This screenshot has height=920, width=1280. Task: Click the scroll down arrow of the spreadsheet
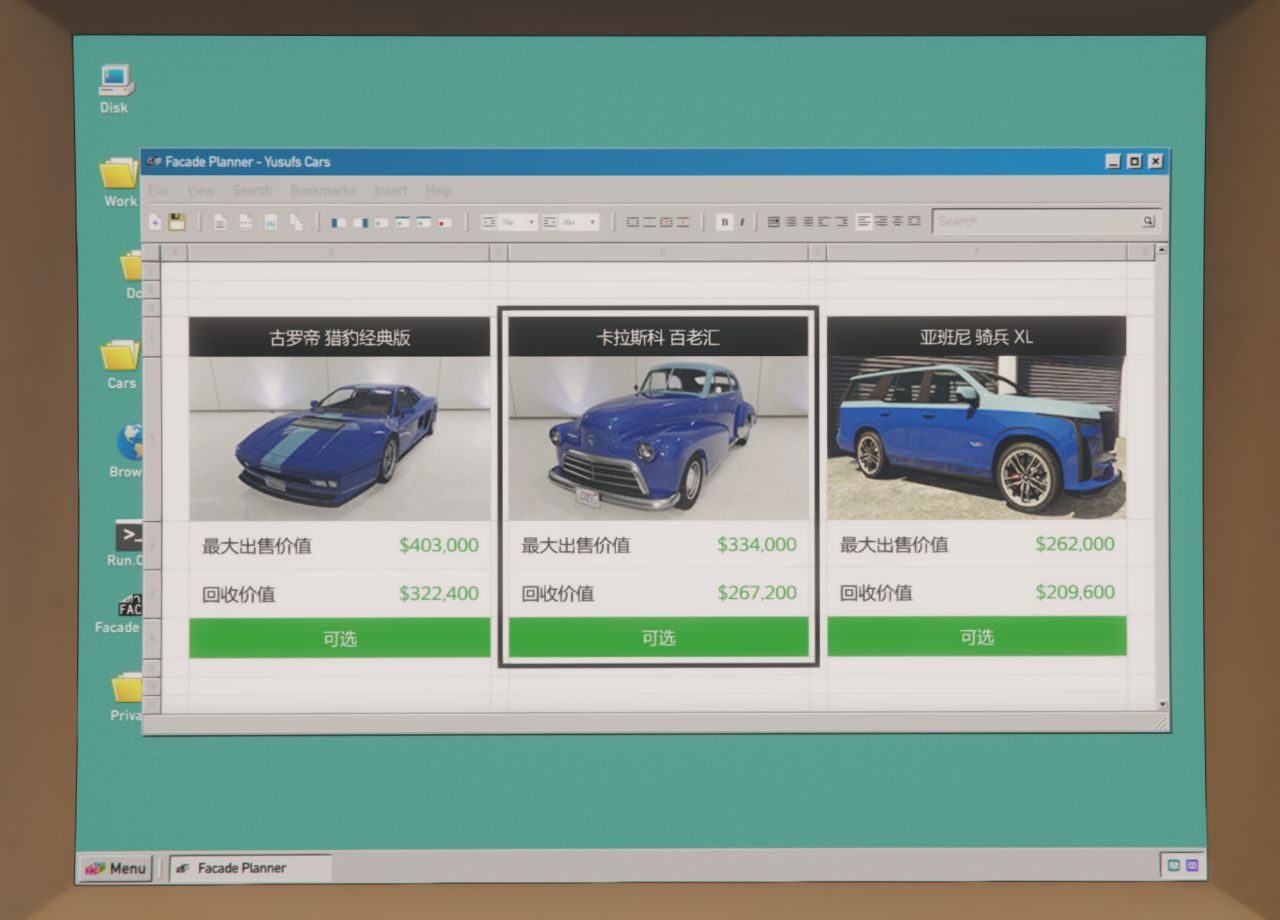[x=1161, y=704]
